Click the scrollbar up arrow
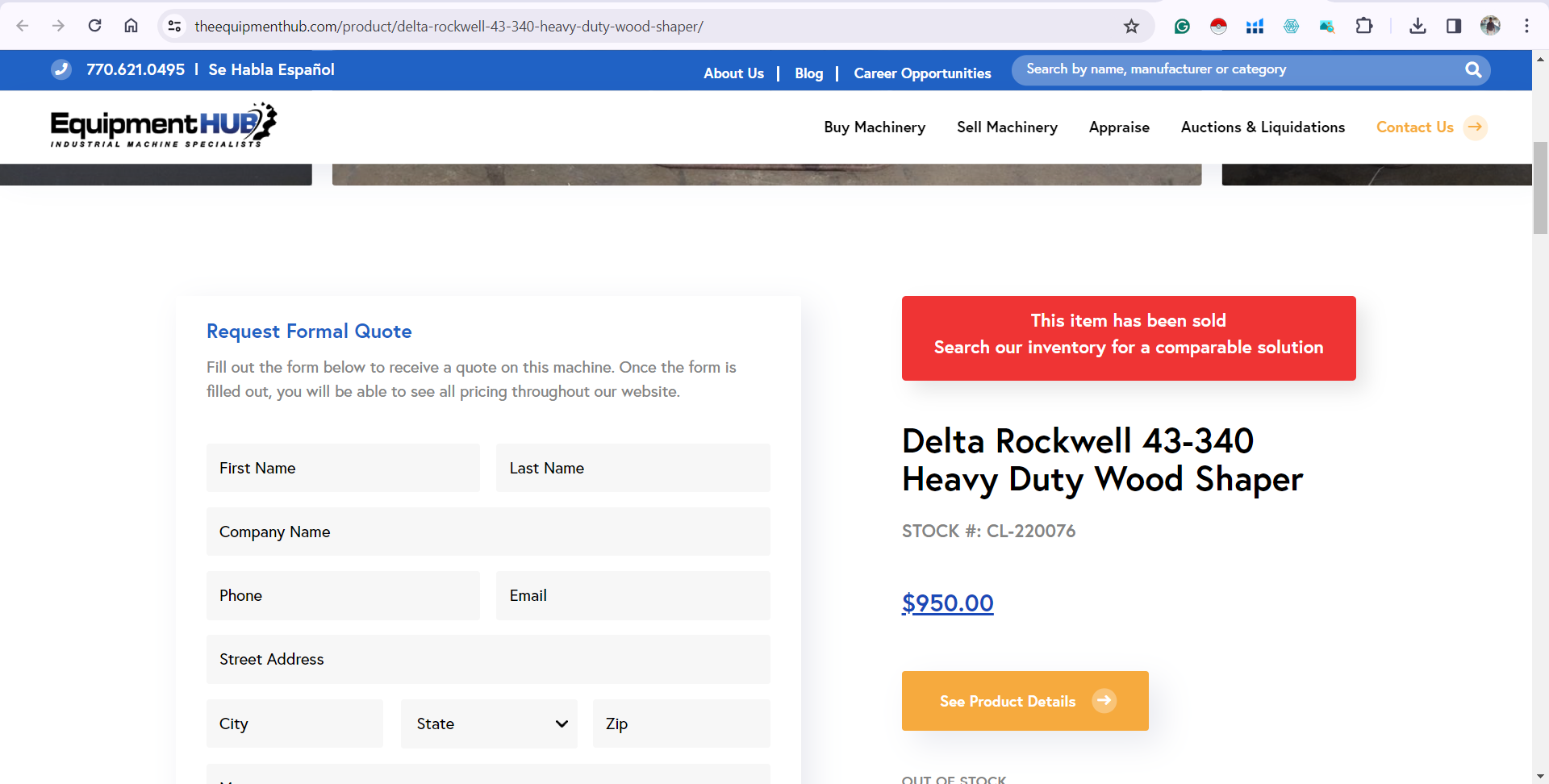This screenshot has height=784, width=1549. (x=1540, y=58)
